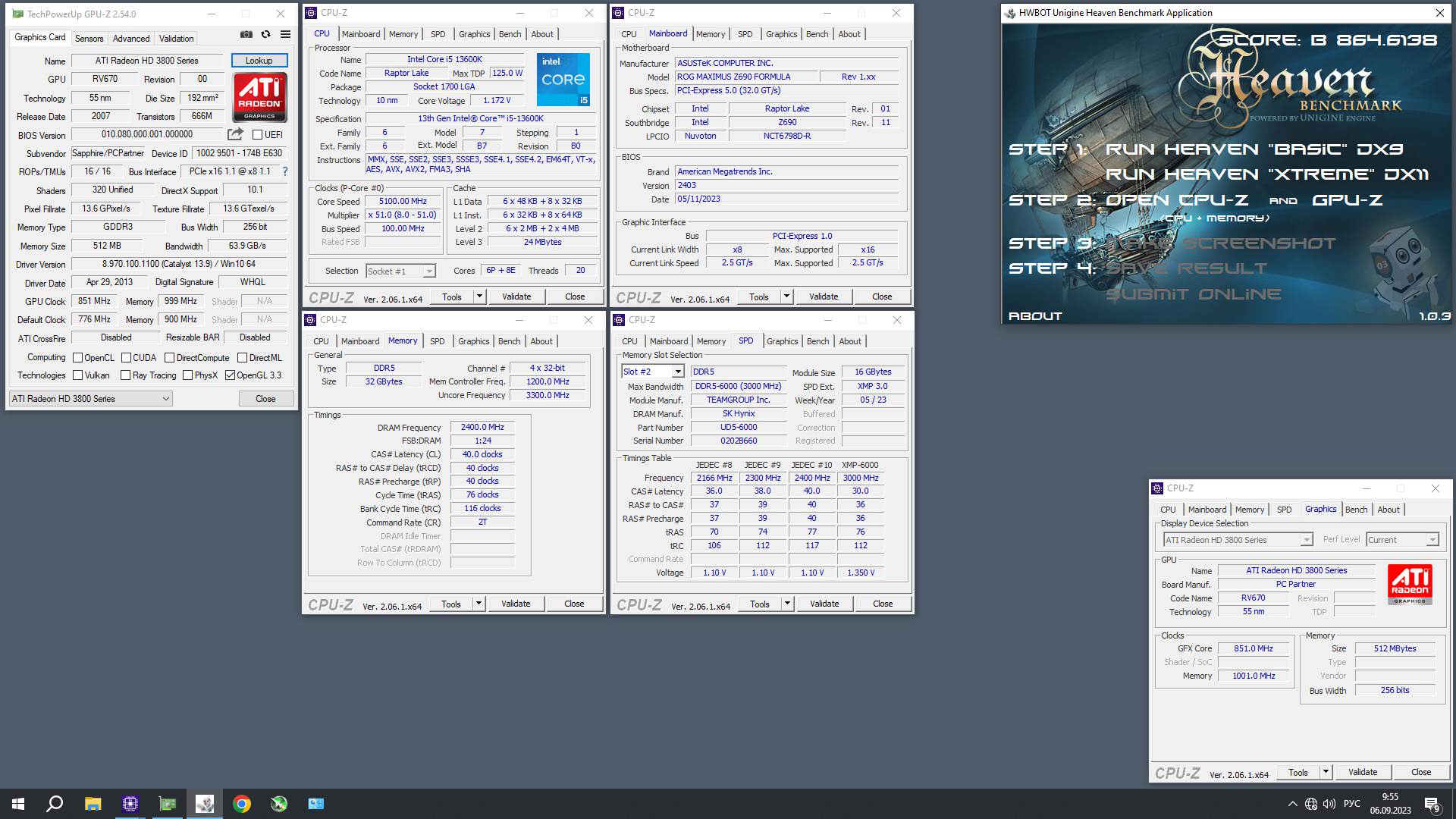
Task: Switch to the Advanced tab in GPU-Z
Action: 131,38
